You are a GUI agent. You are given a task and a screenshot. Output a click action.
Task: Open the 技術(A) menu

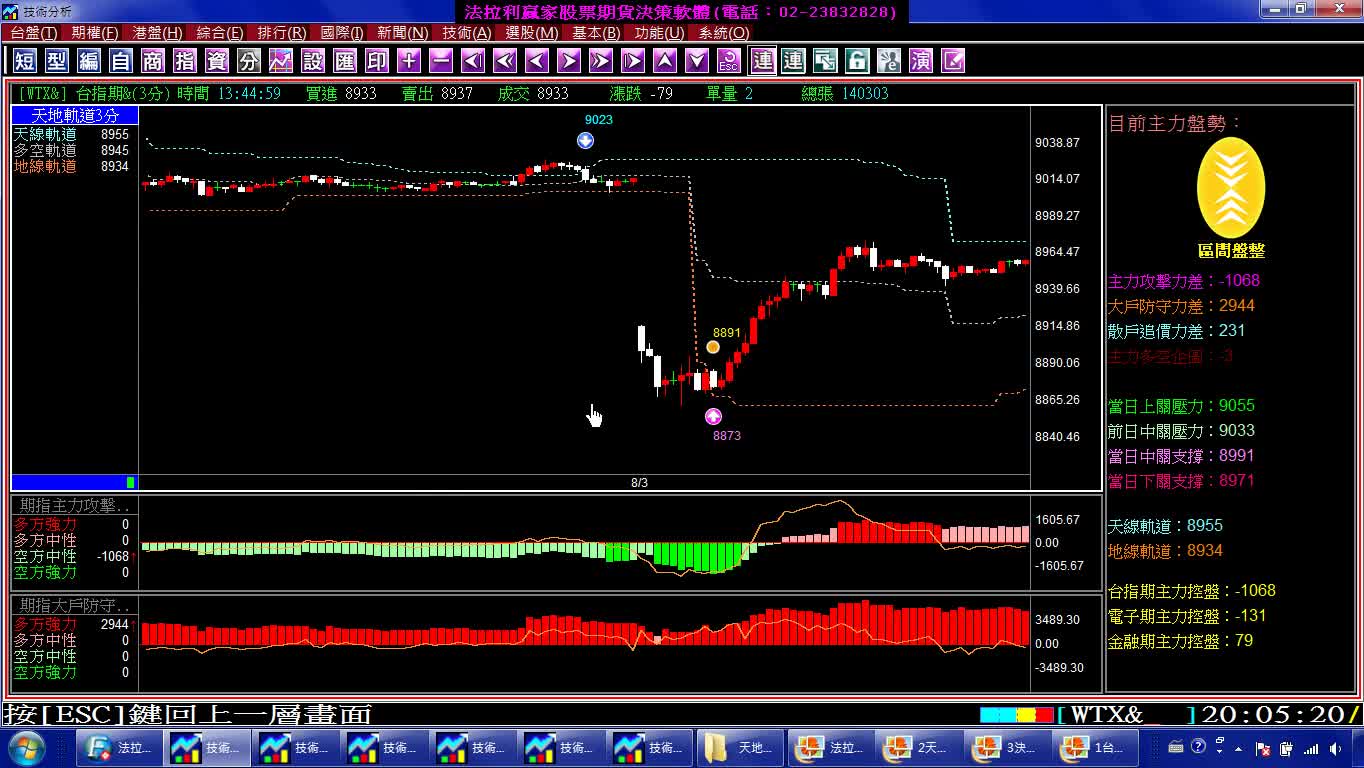[467, 33]
